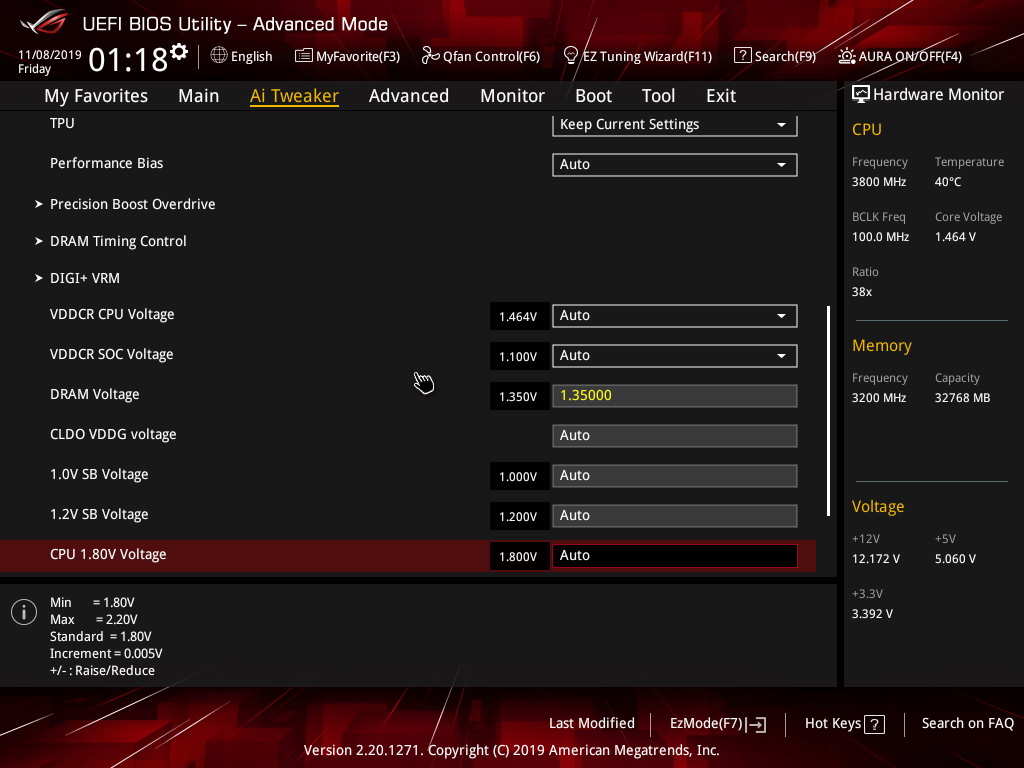The image size is (1024, 768).
Task: Click the Hot Keys question mark icon
Action: tap(874, 724)
